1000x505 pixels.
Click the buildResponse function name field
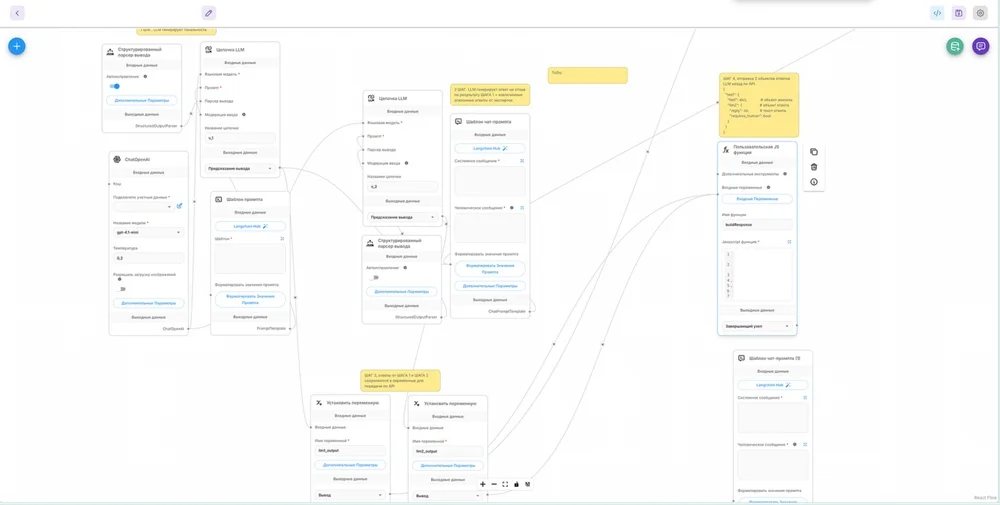[x=757, y=225]
